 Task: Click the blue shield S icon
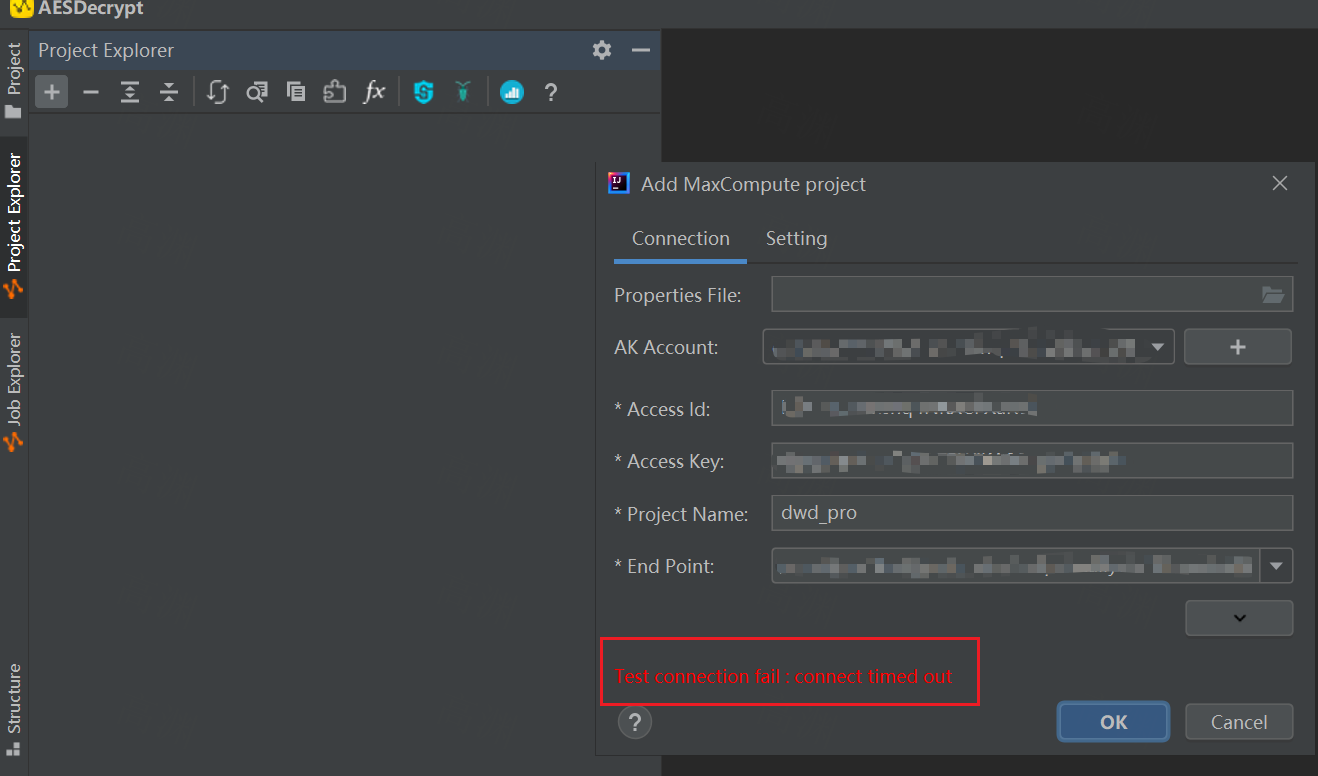424,92
